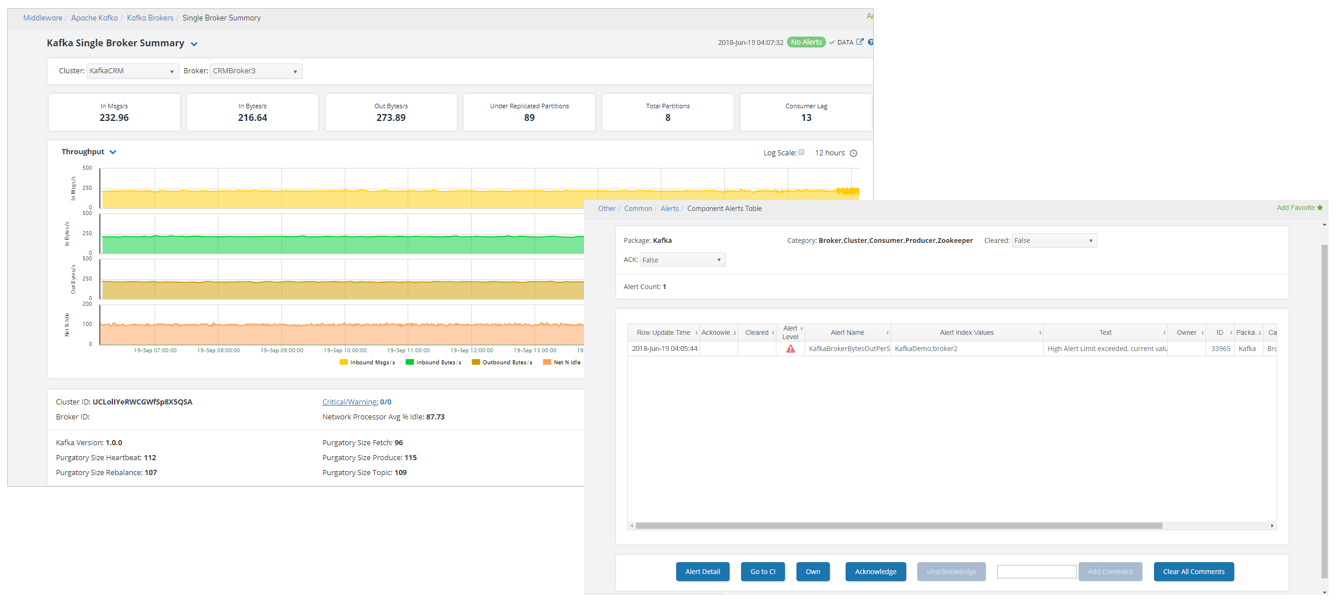
Task: Click the clock icon beside 12 hours
Action: (853, 153)
